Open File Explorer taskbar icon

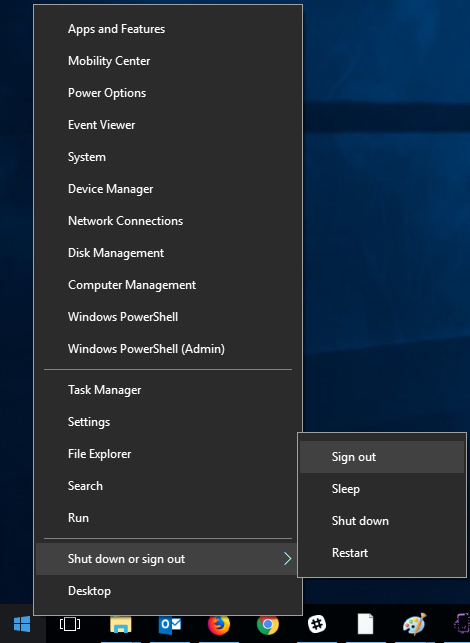121,625
